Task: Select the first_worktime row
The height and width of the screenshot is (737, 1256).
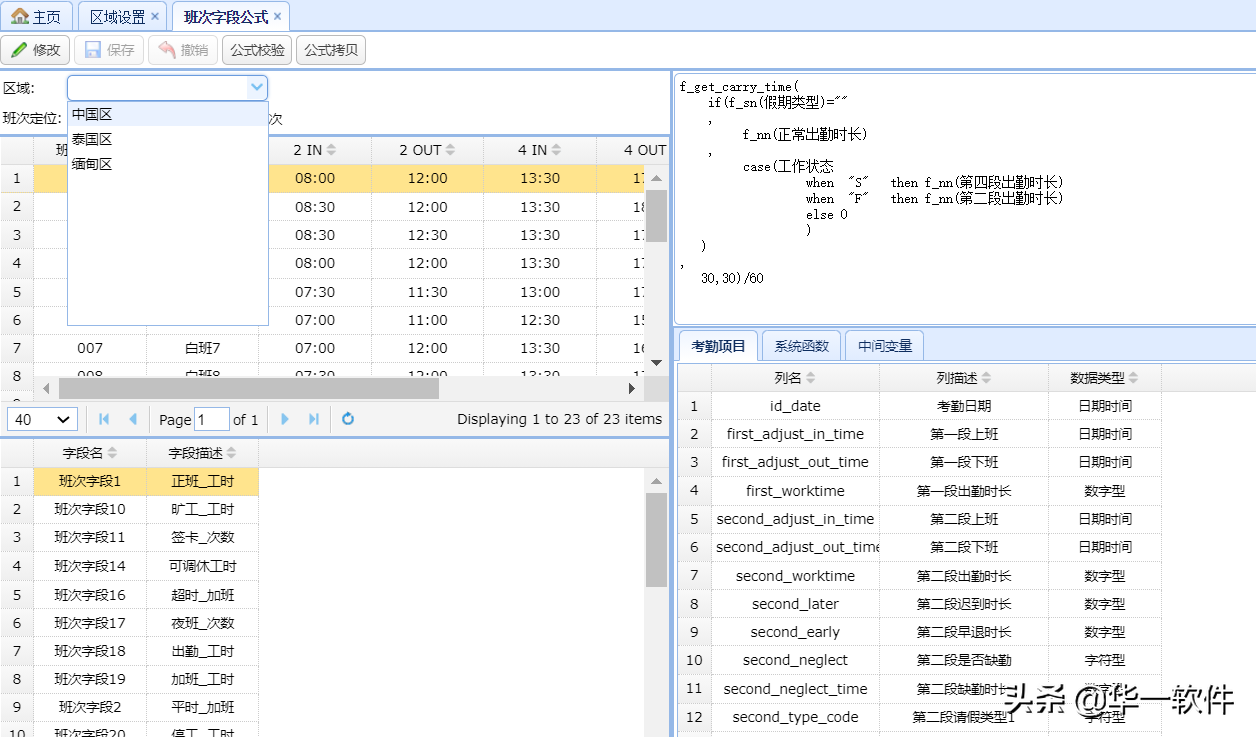Action: [x=919, y=491]
